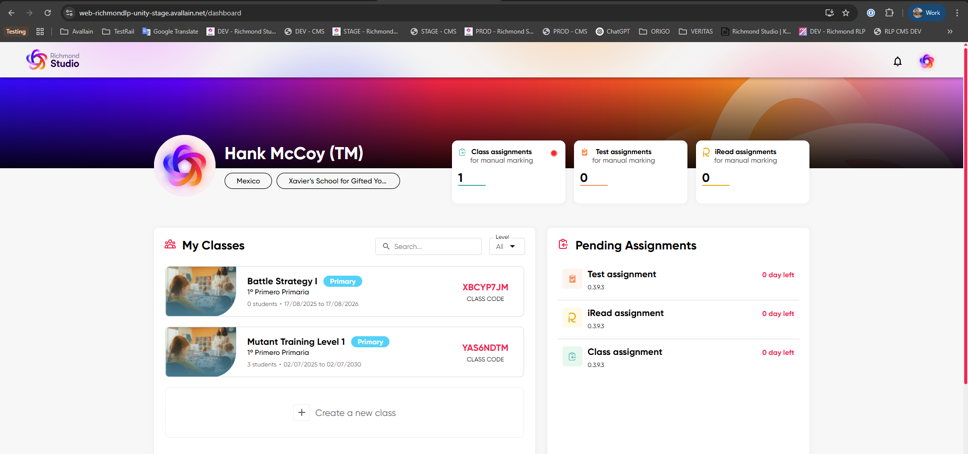Screen dimensions: 968x454
Task: Open the iRead assignment pending item
Action: (678, 317)
